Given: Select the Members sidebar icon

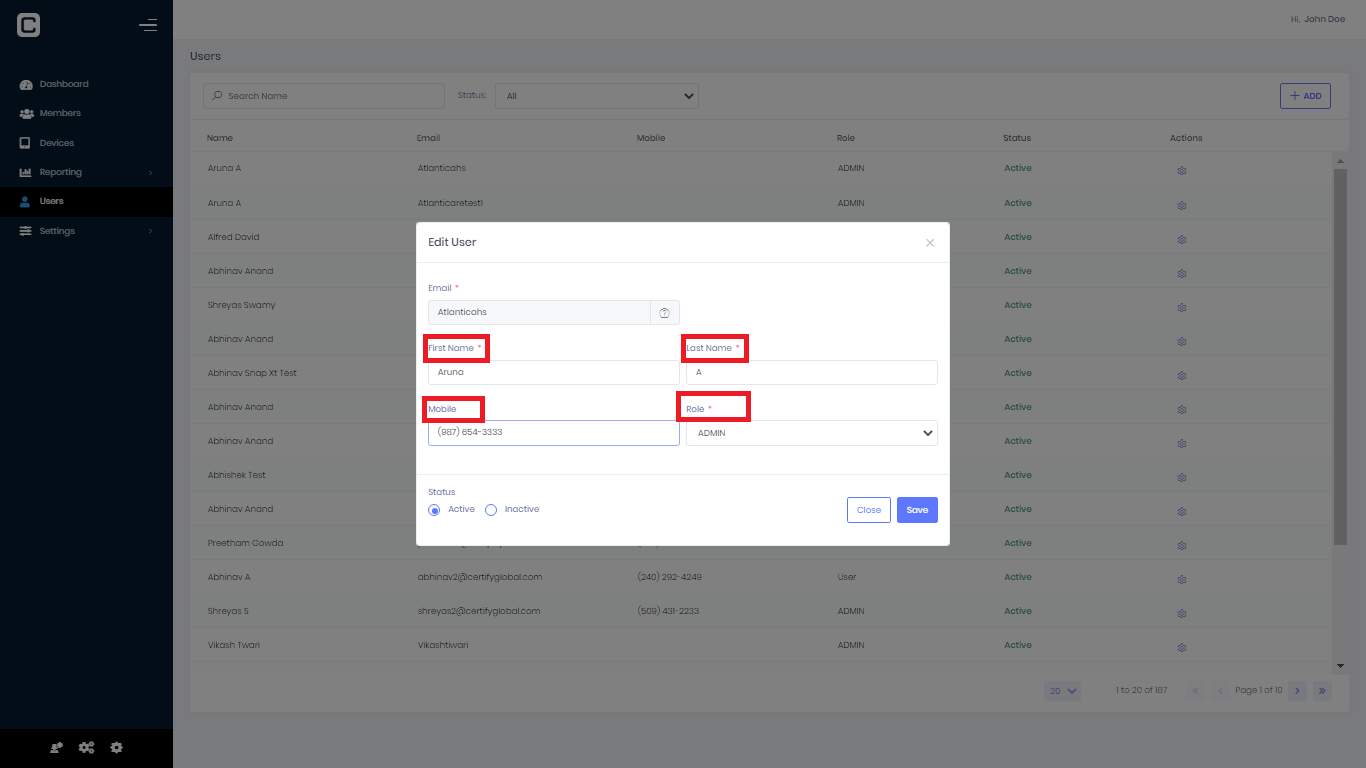Looking at the screenshot, I should pyautogui.click(x=24, y=113).
